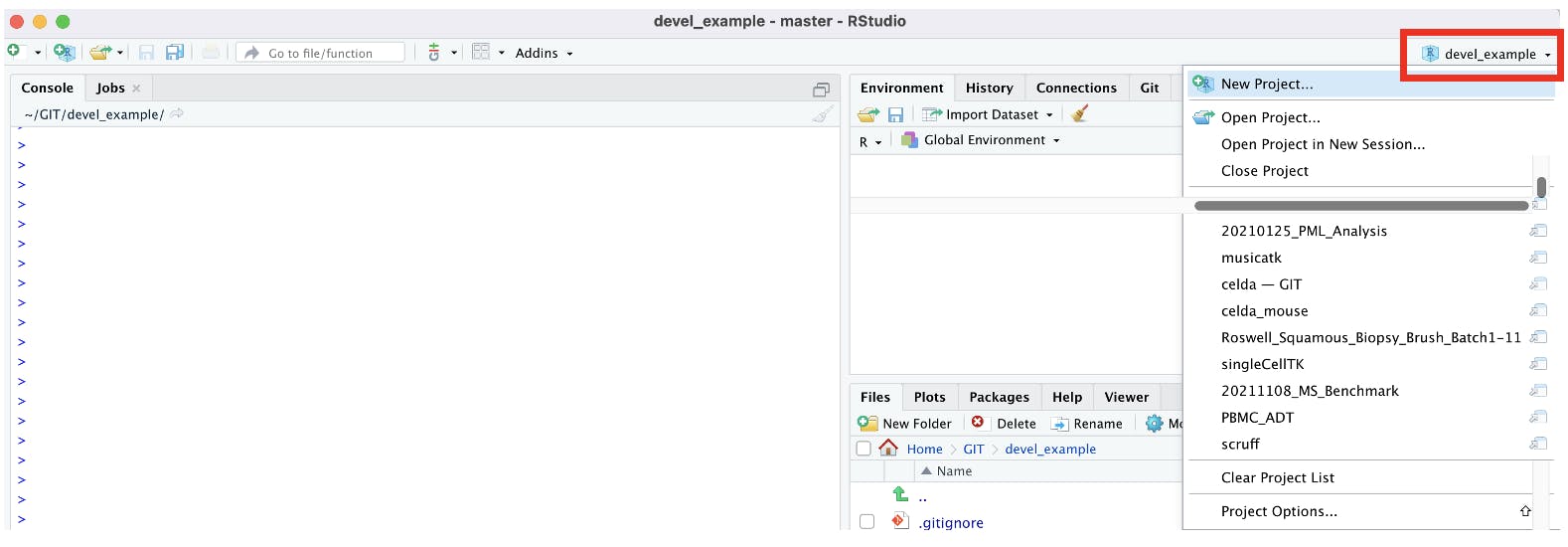Open the 20210125_PML_Analysis recent project
The width and height of the screenshot is (1568, 547).
pos(1304,231)
